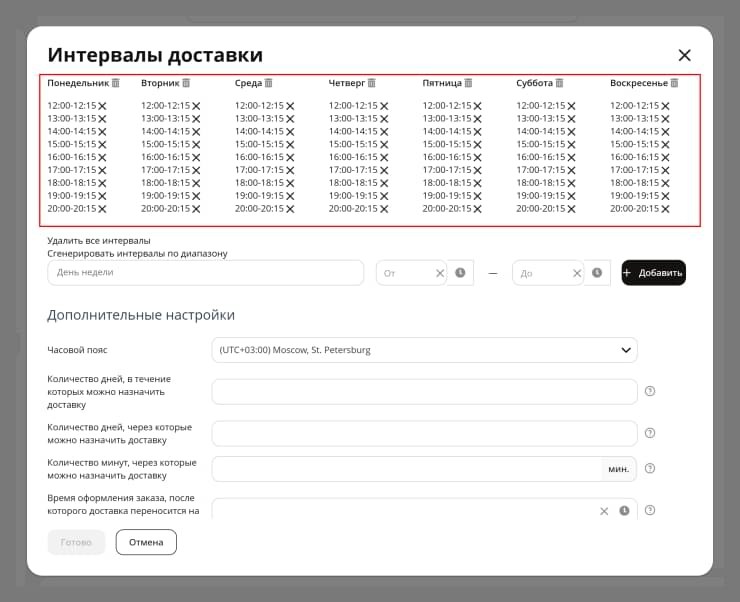Remove Понедельник 12:00-12:15 interval
The image size is (740, 602).
click(102, 106)
